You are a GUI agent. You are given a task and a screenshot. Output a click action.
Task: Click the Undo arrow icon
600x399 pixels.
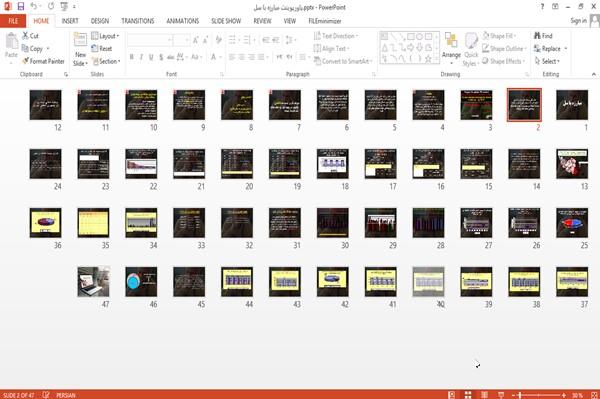point(34,6)
